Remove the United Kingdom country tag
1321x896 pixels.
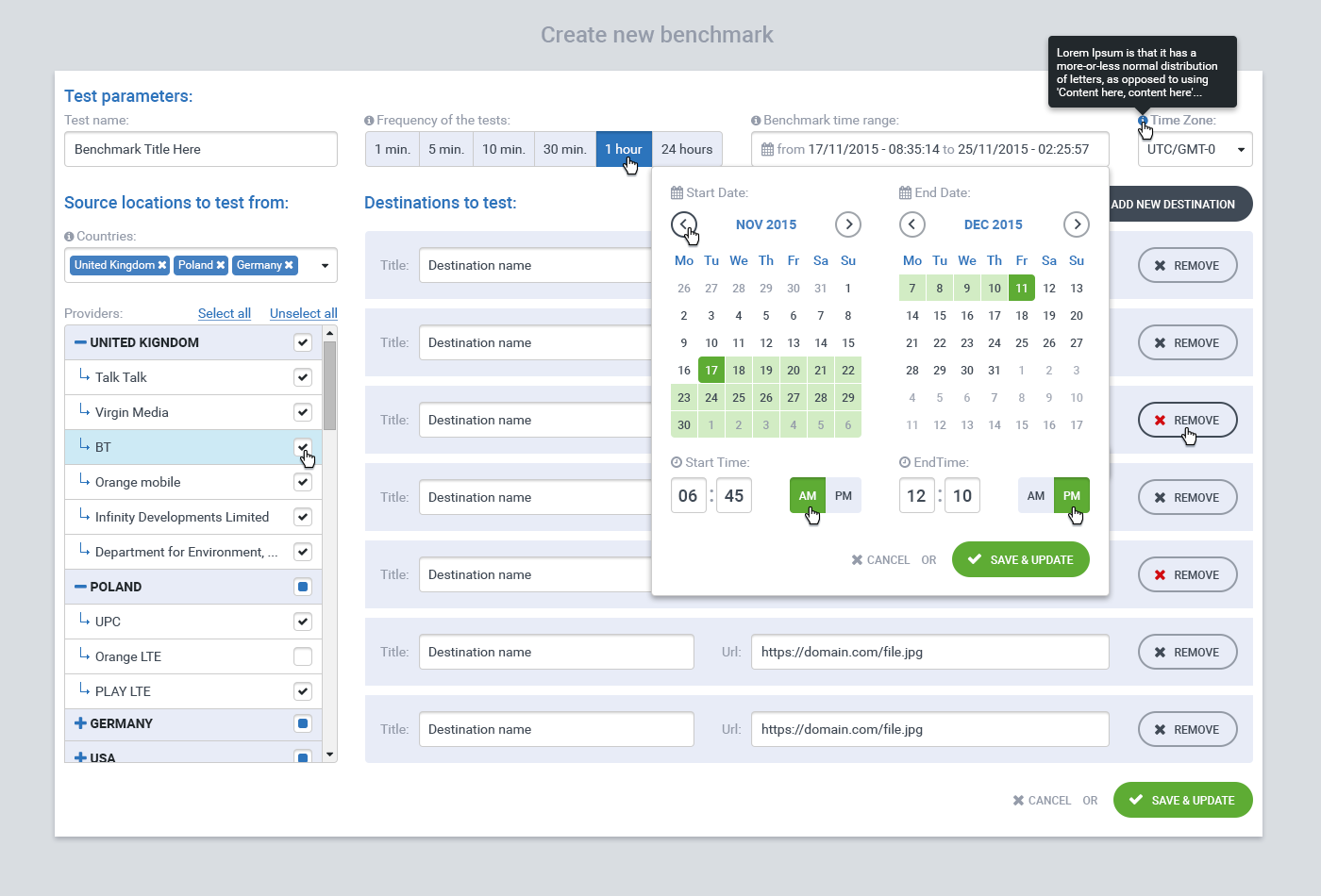[162, 266]
